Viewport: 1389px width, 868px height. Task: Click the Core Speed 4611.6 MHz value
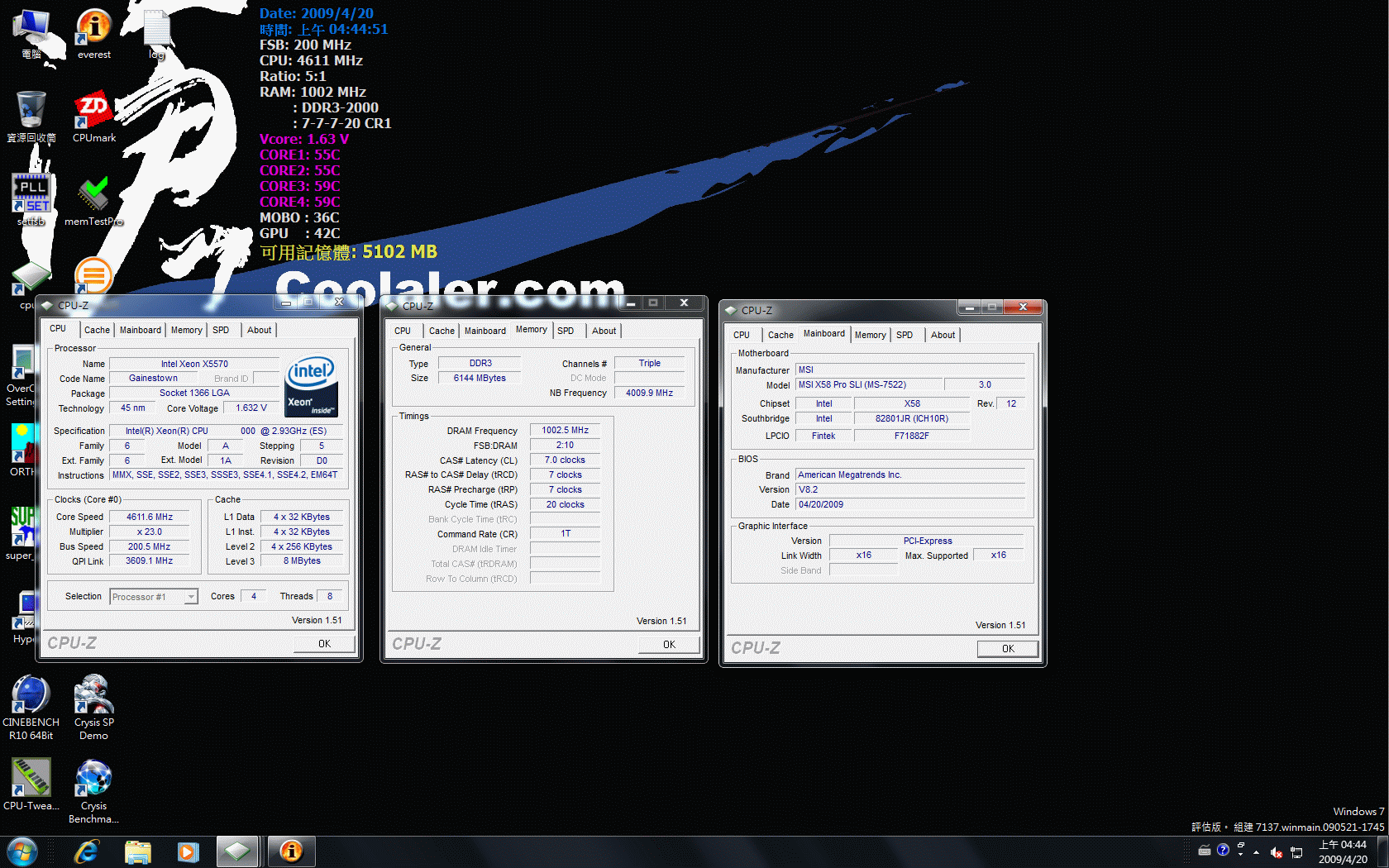pos(150,517)
